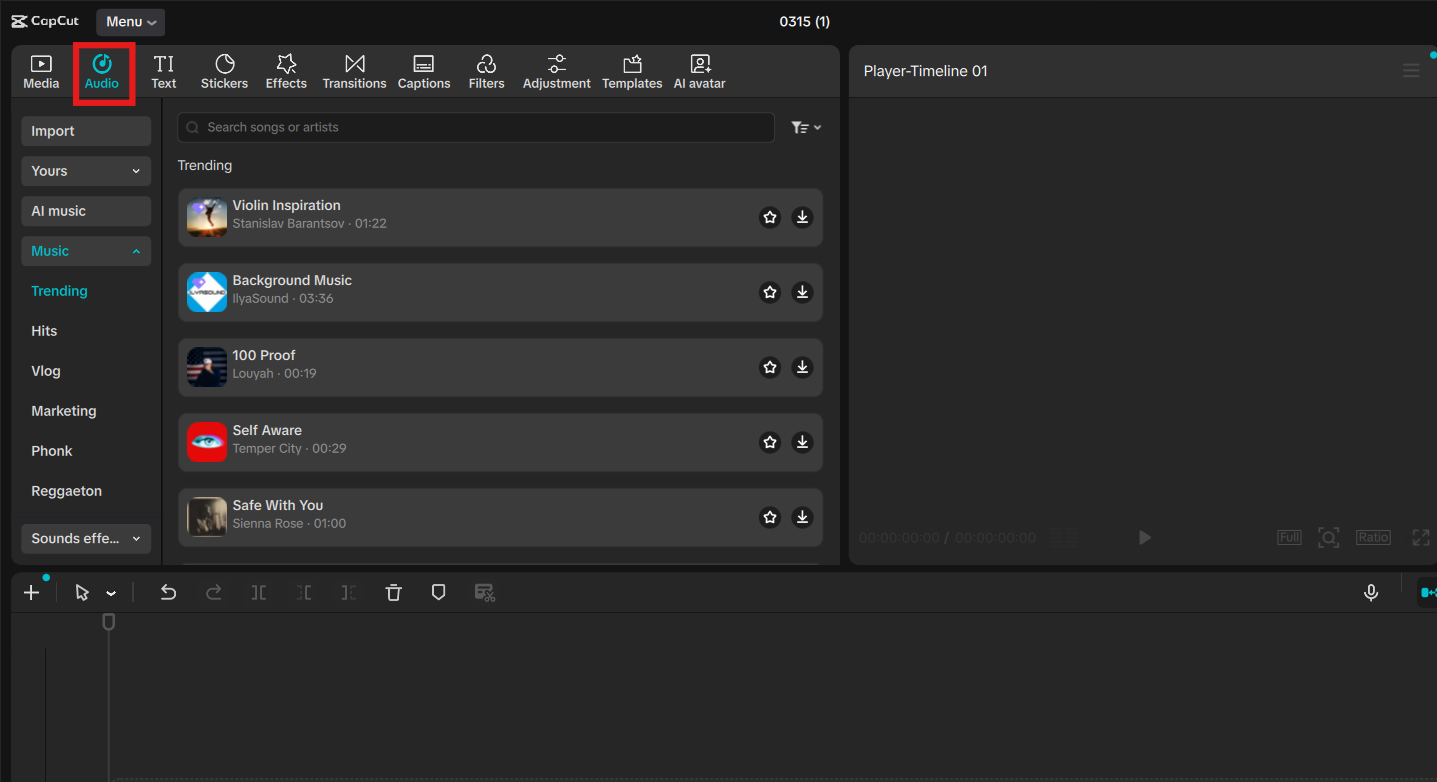
Task: Download the Self Aware track
Action: click(x=802, y=442)
